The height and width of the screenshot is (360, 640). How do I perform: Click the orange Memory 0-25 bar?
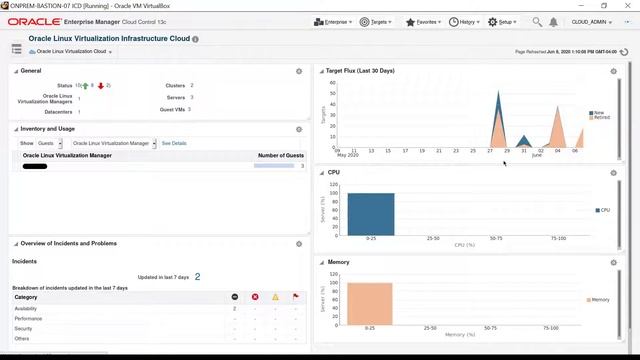point(370,304)
